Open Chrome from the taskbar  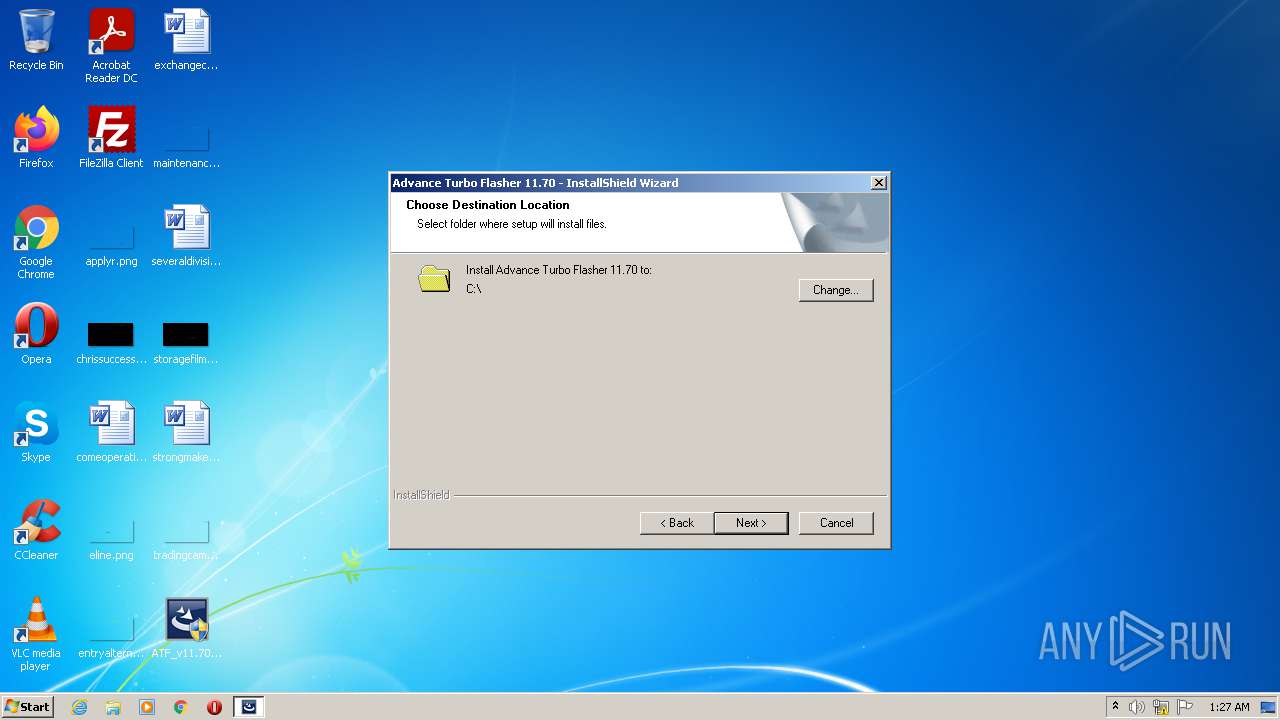point(181,707)
